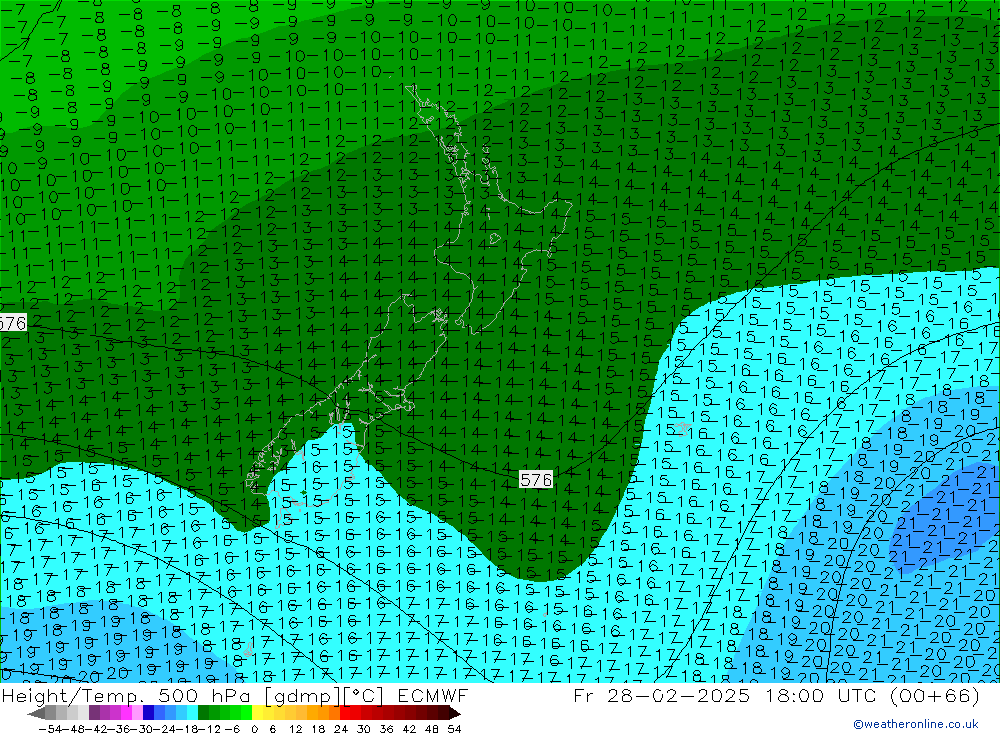1000x733 pixels.
Task: Click the dark right arrow of the color legend
Action: [x=455, y=714]
